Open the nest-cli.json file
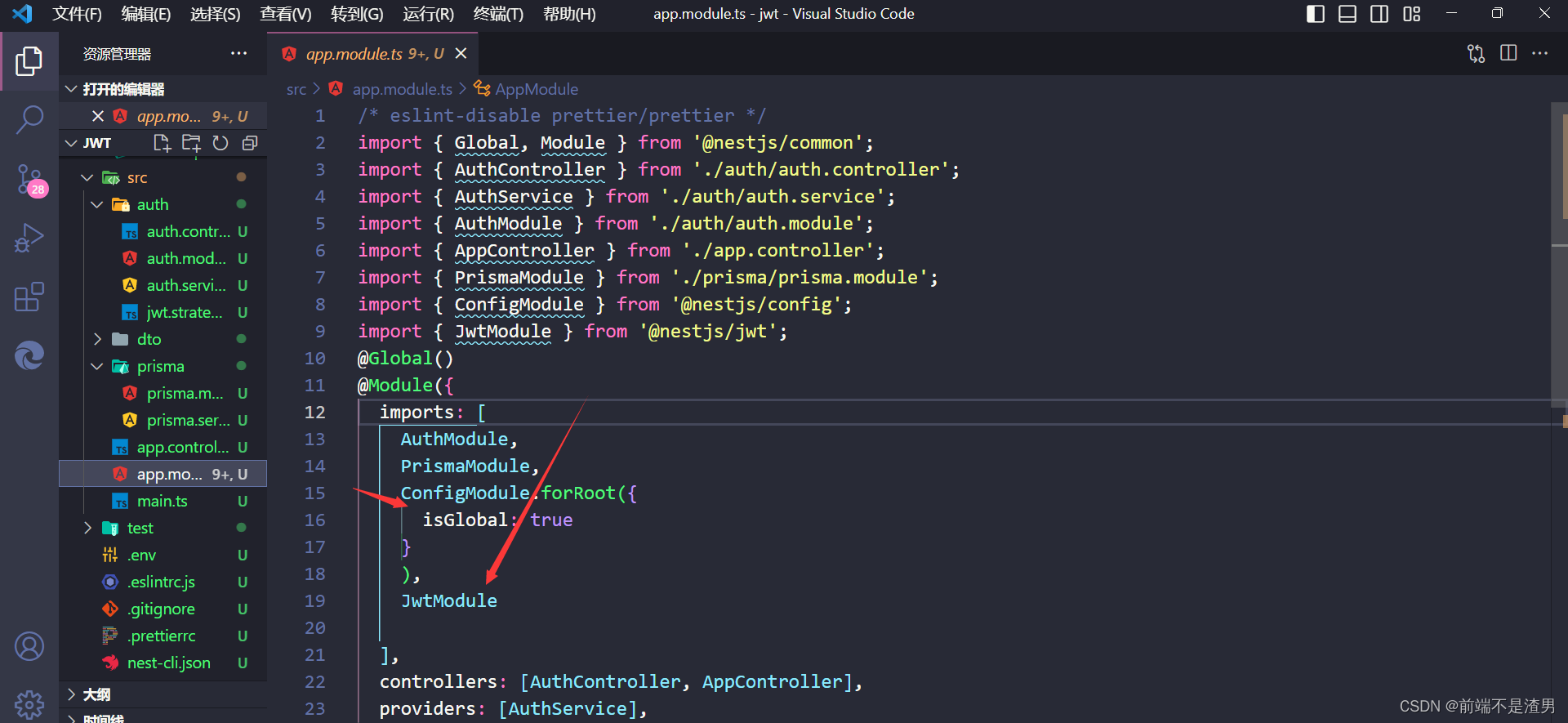 point(163,663)
